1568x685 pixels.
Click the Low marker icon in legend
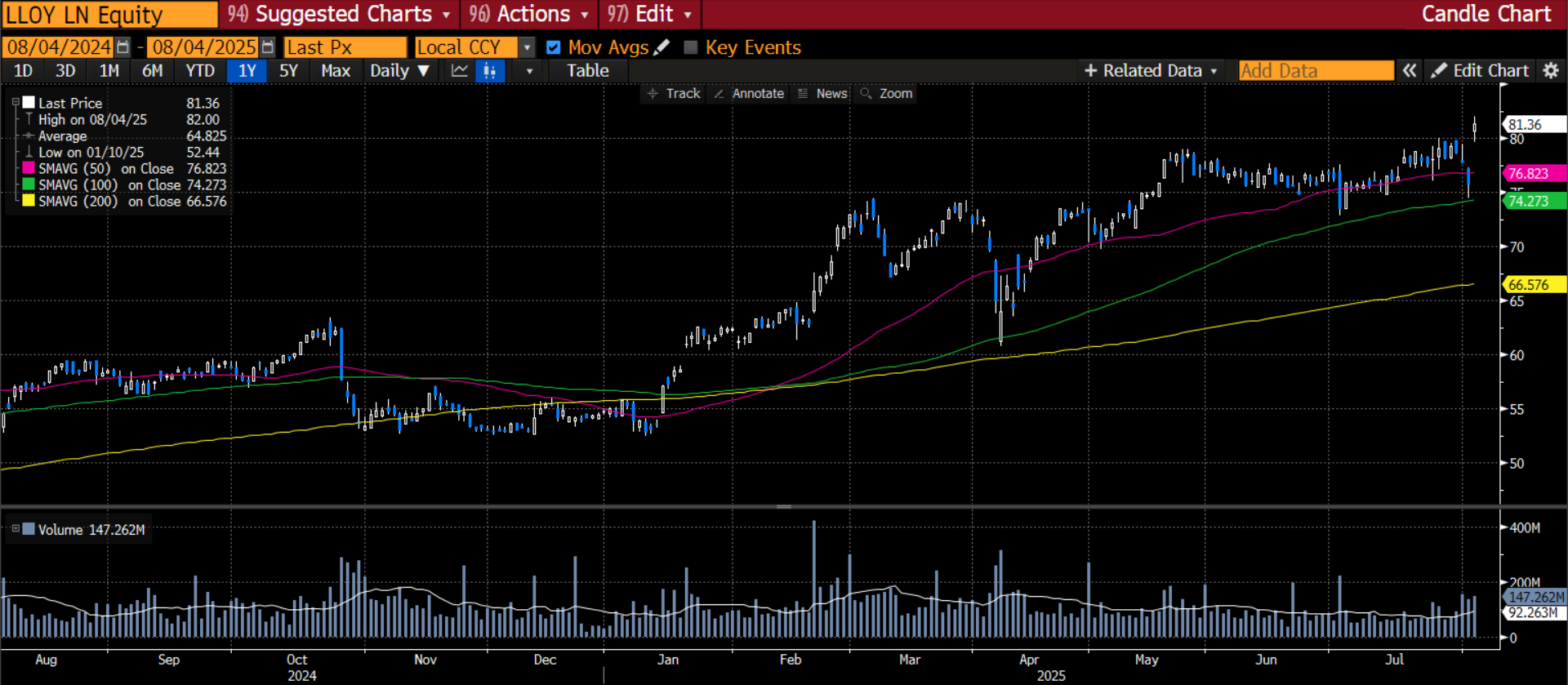pyautogui.click(x=29, y=152)
